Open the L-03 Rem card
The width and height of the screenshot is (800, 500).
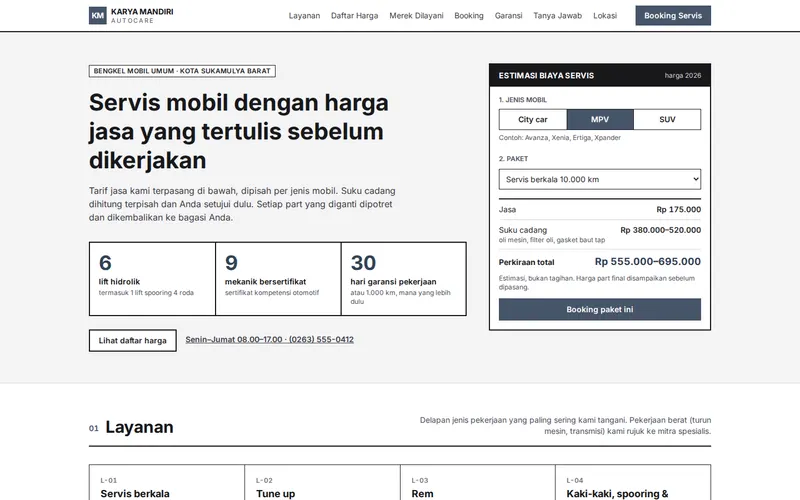[x=478, y=483]
